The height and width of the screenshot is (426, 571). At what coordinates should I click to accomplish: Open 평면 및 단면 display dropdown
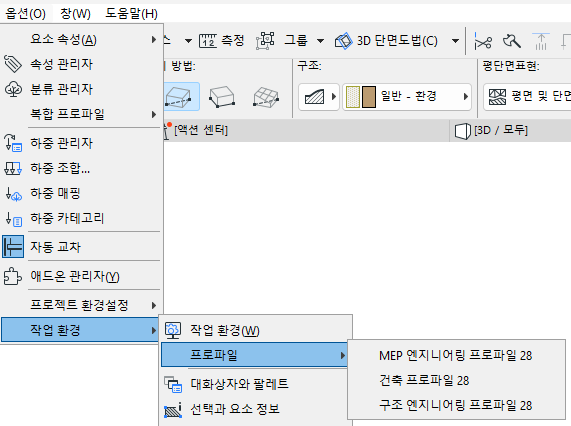[x=527, y=97]
